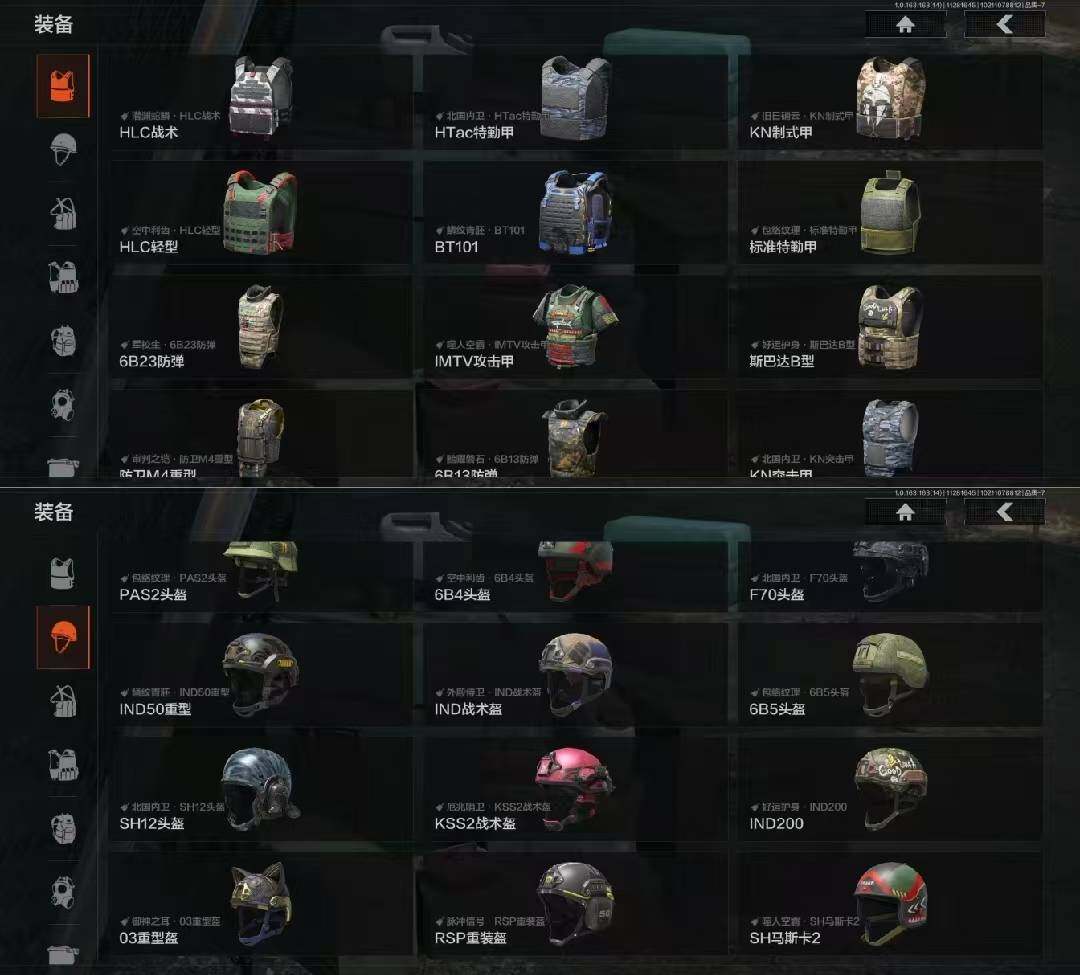
Task: Open the chest rig category in top sidebar
Action: [63, 213]
